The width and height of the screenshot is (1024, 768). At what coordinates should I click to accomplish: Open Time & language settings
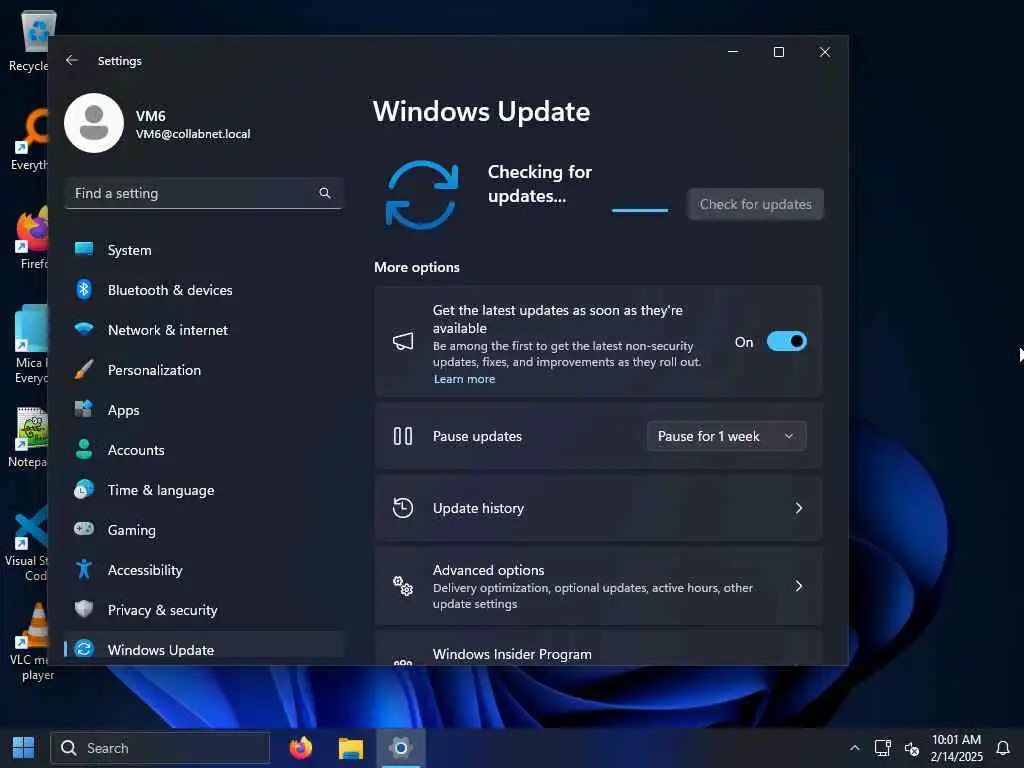204,490
